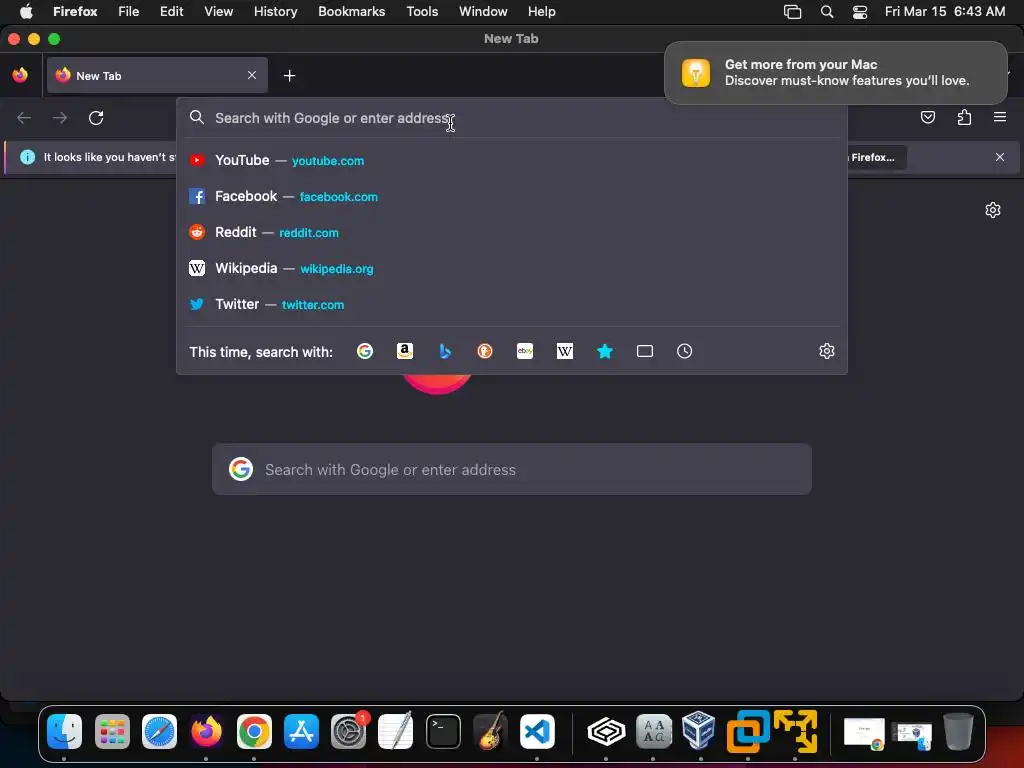Open GarageBand from the Dock

pyautogui.click(x=490, y=731)
